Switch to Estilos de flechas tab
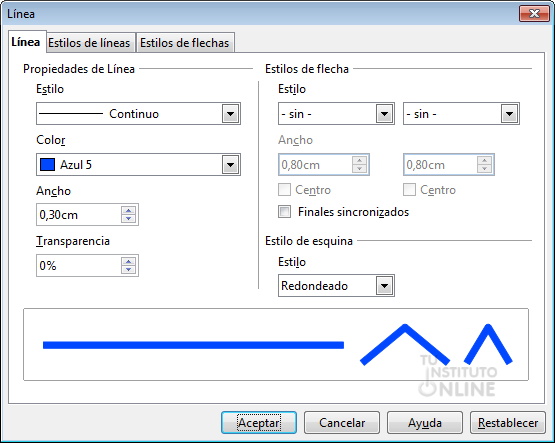This screenshot has width=555, height=443. click(185, 43)
